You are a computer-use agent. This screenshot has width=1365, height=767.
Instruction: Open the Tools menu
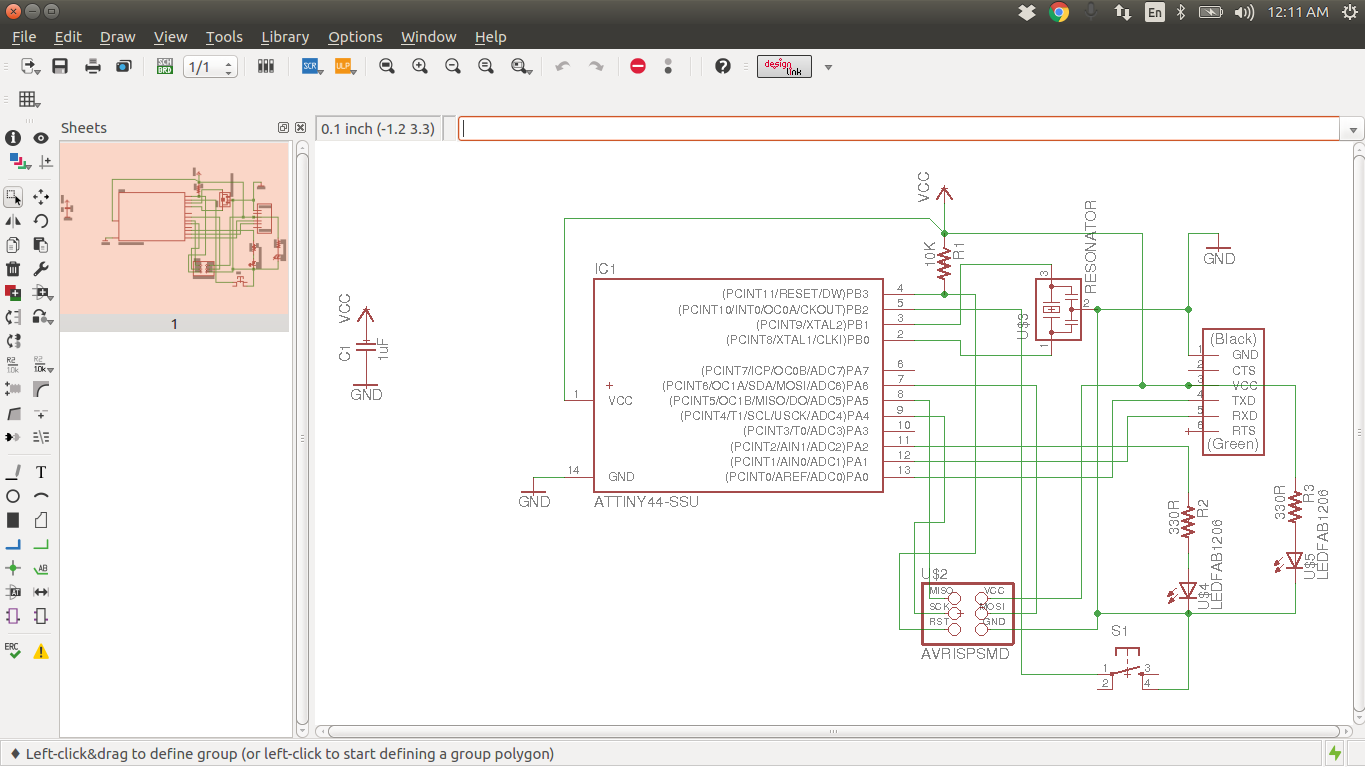224,37
